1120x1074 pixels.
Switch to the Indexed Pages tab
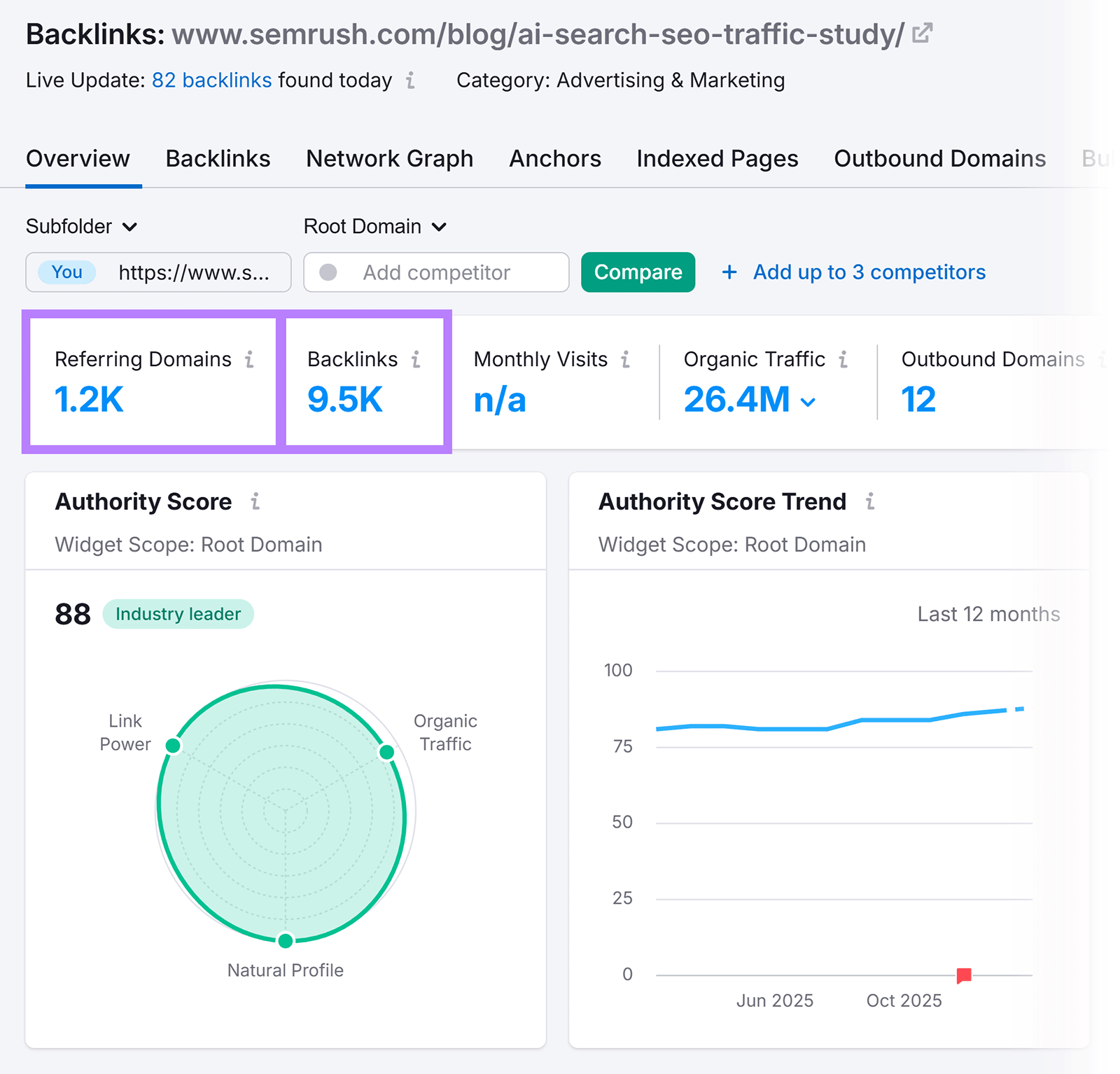(717, 159)
